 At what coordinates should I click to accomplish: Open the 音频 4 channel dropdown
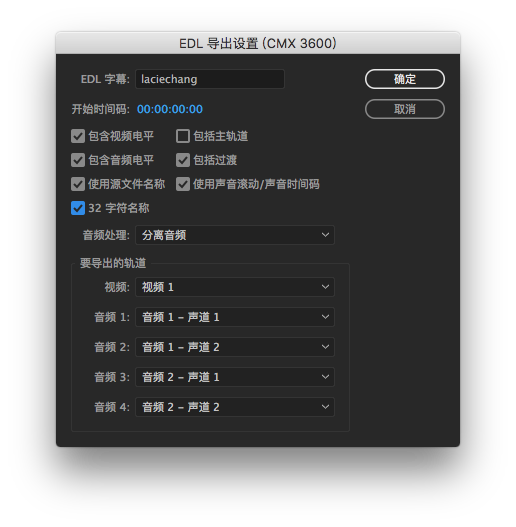235,407
